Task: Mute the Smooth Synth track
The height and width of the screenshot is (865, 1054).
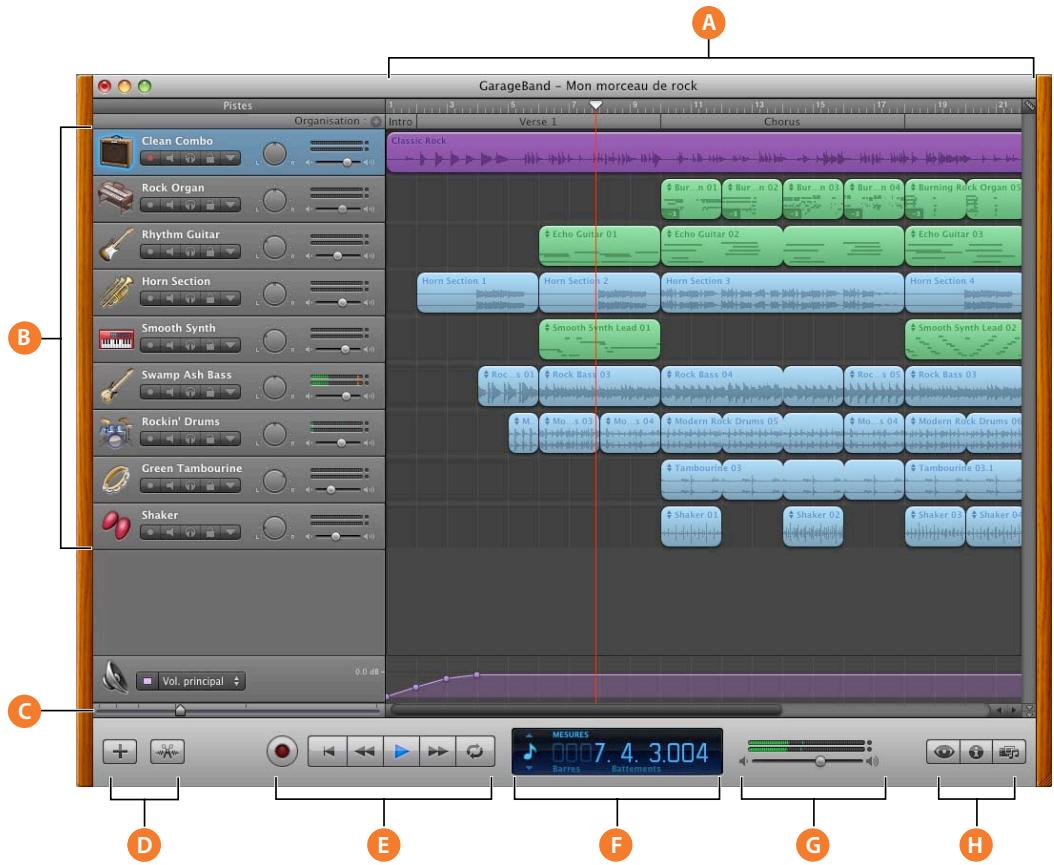Action: point(170,345)
